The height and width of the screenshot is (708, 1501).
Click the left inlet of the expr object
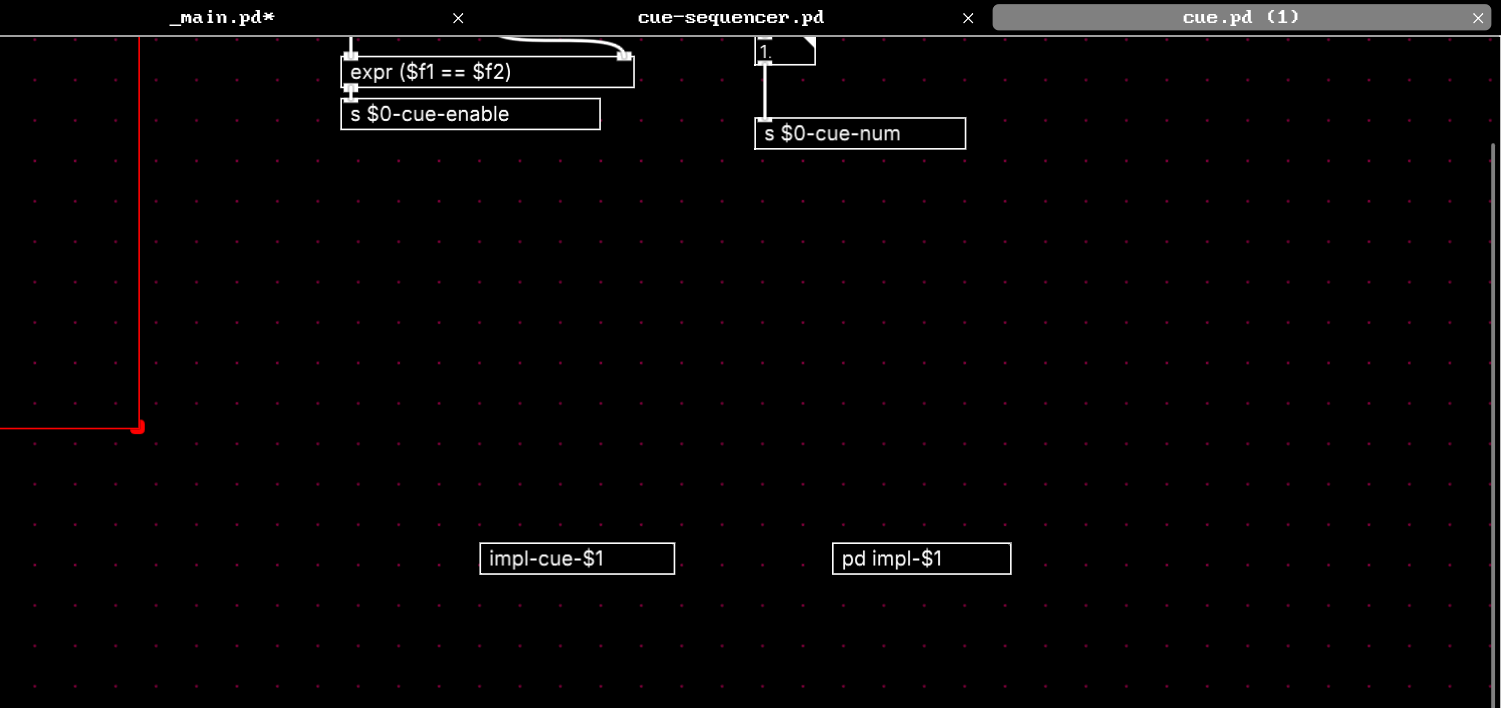click(351, 57)
